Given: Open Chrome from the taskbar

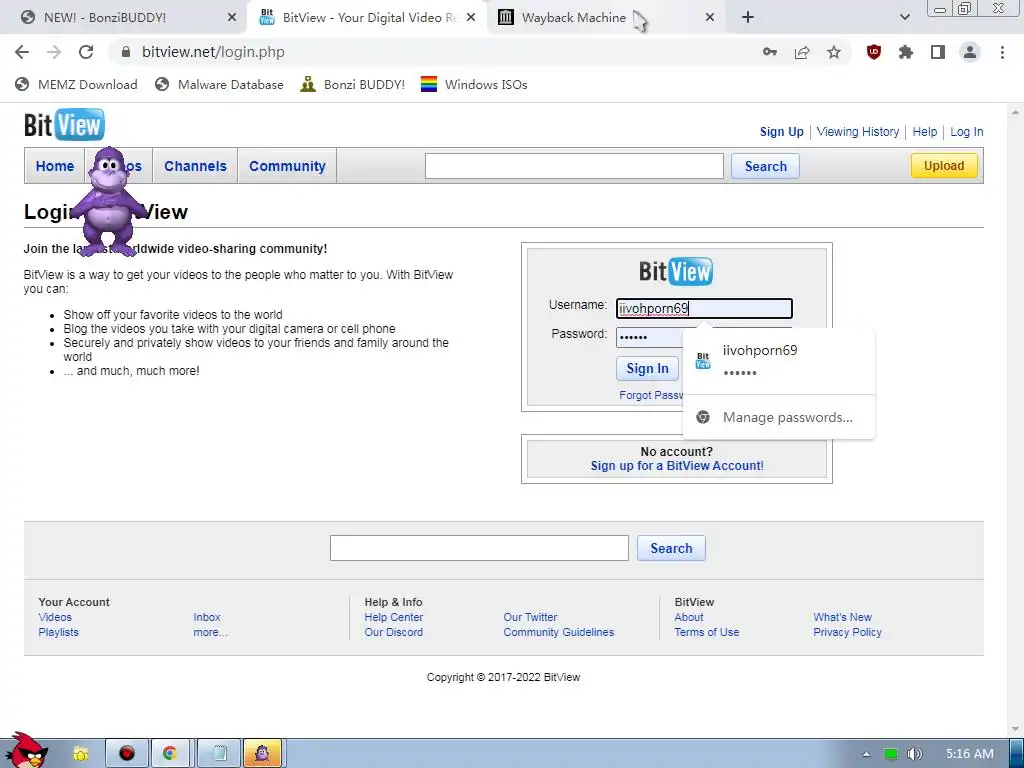Looking at the screenshot, I should pyautogui.click(x=170, y=754).
